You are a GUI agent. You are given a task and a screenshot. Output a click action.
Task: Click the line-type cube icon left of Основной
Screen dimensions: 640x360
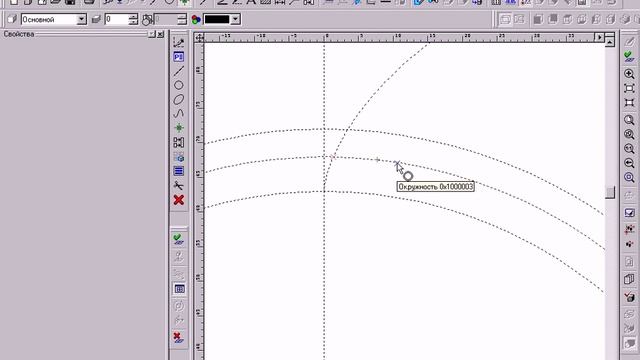tap(12, 19)
